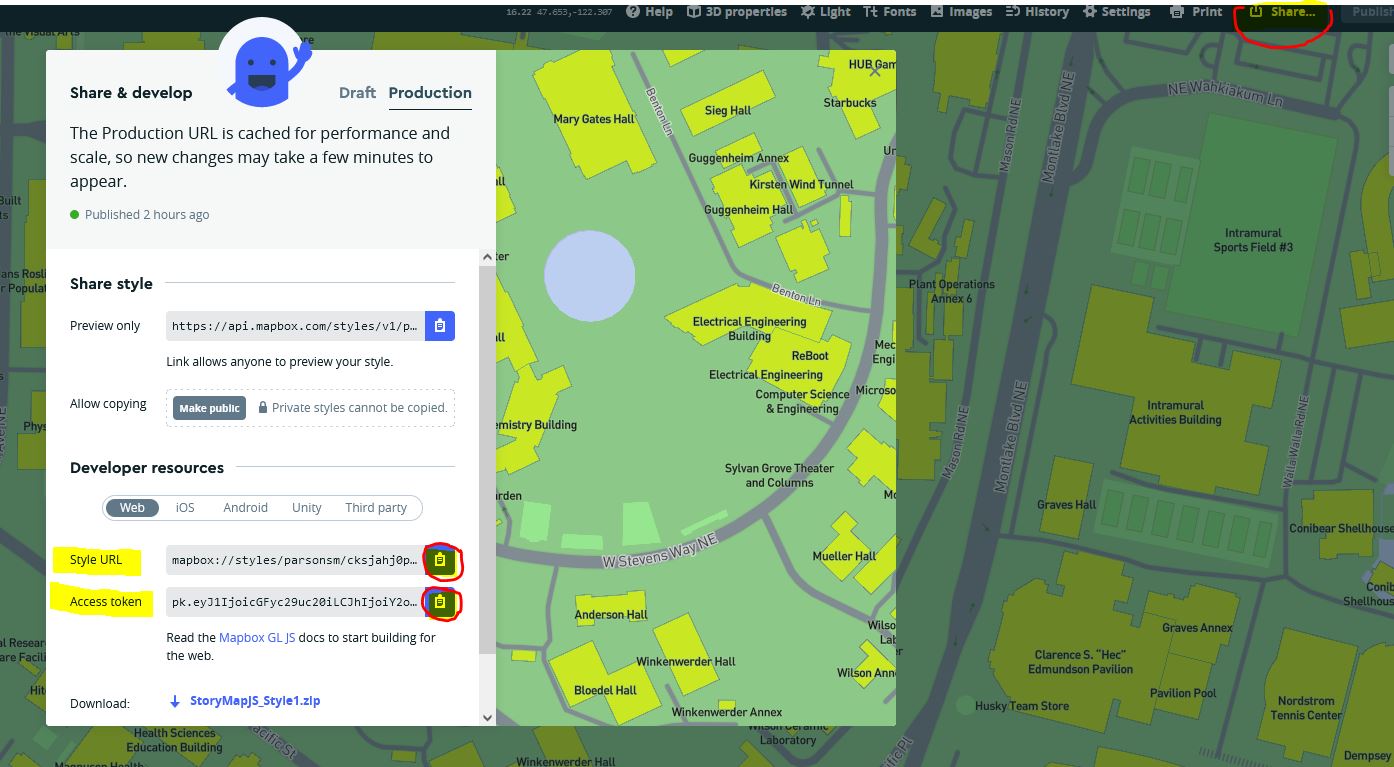Viewport: 1394px width, 767px height.
Task: Click the Husky Team Store label
Action: [x=1022, y=706]
